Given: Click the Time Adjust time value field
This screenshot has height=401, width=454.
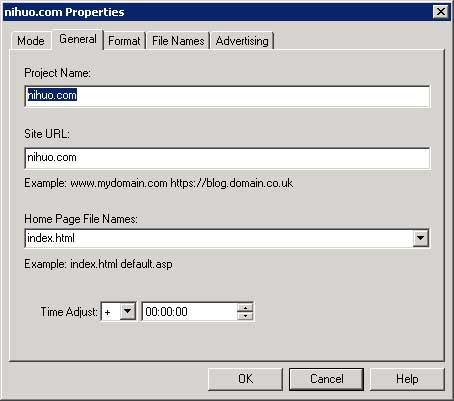Looking at the screenshot, I should (189, 312).
